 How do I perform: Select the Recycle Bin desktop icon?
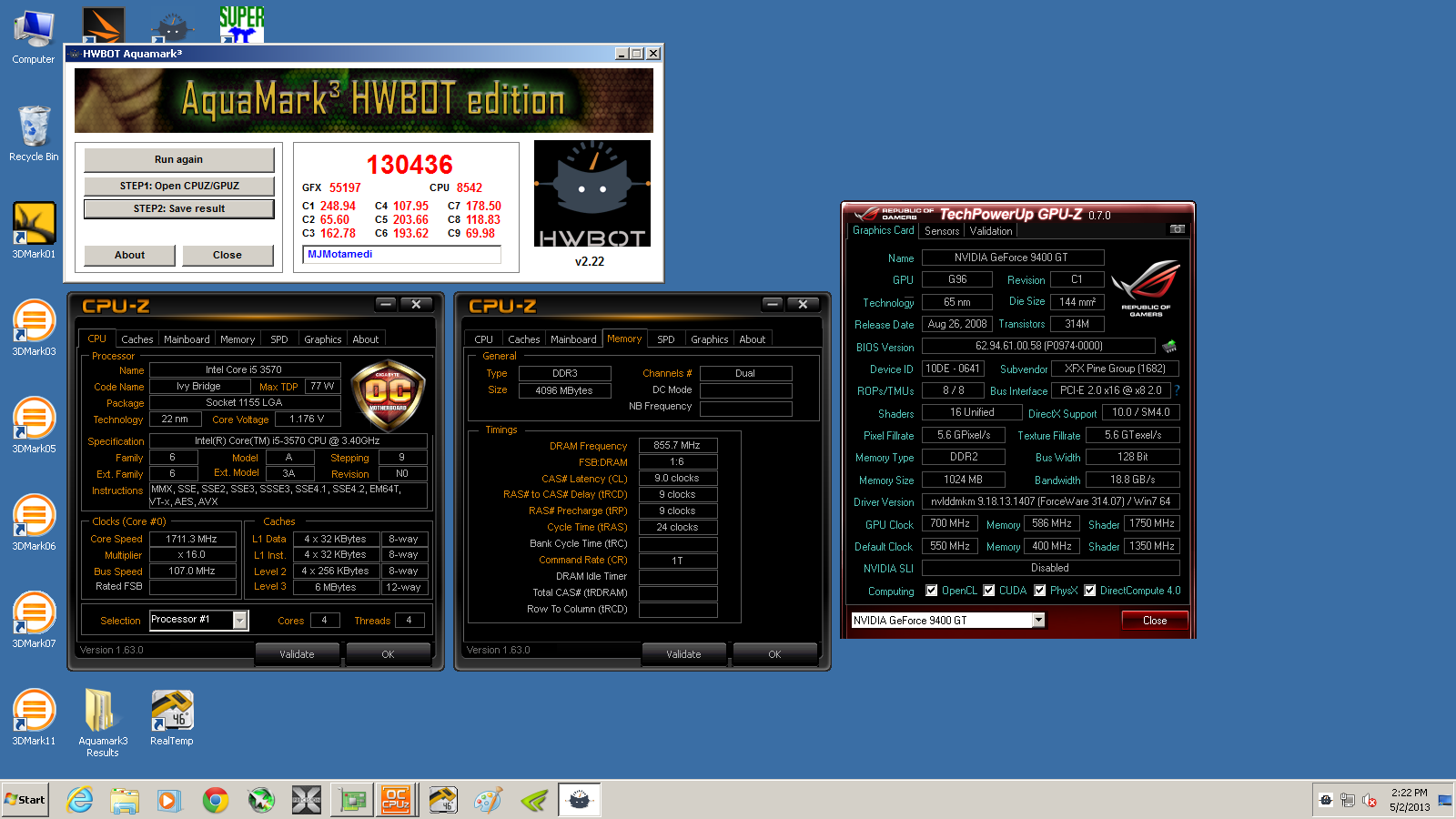(34, 134)
